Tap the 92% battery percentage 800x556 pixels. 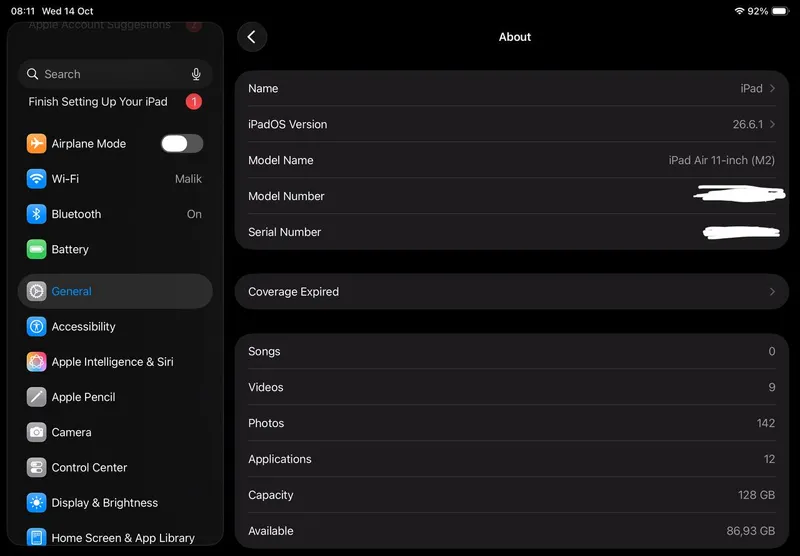758,11
